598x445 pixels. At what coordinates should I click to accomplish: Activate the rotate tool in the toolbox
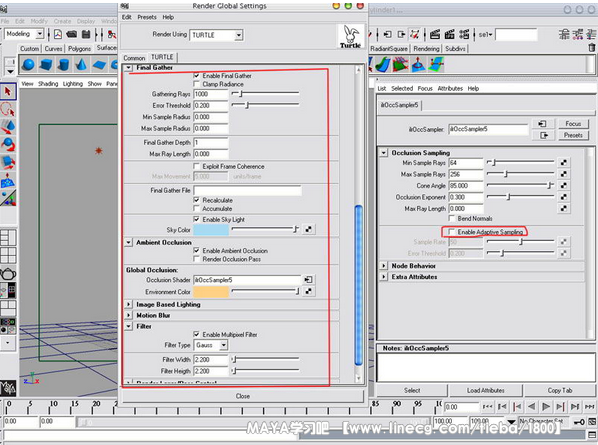(8, 145)
